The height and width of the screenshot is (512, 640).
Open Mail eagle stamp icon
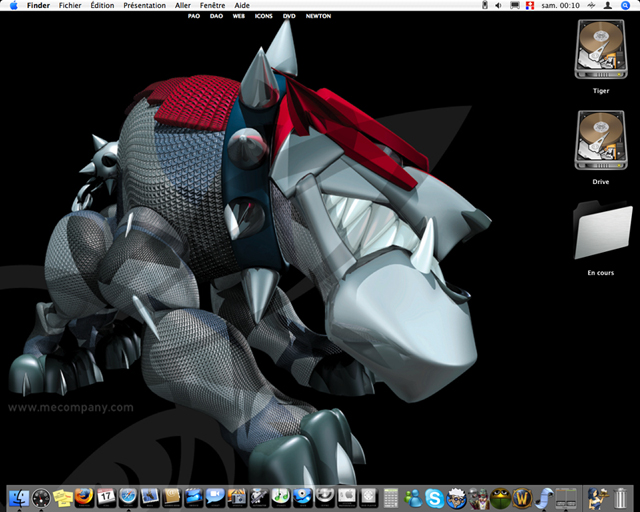pyautogui.click(x=150, y=498)
